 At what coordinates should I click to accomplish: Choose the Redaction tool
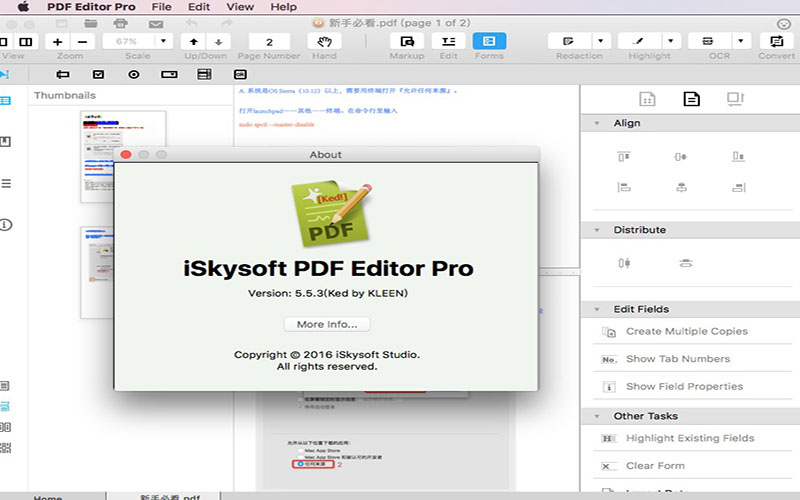569,41
